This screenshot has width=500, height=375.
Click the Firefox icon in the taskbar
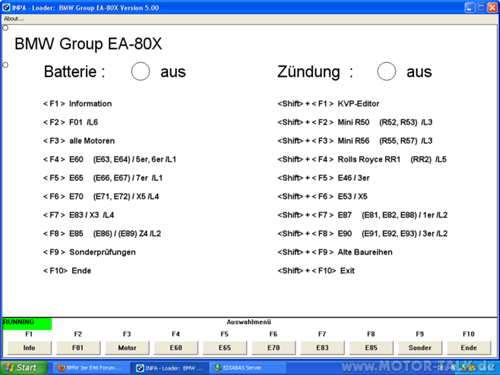tap(61, 368)
